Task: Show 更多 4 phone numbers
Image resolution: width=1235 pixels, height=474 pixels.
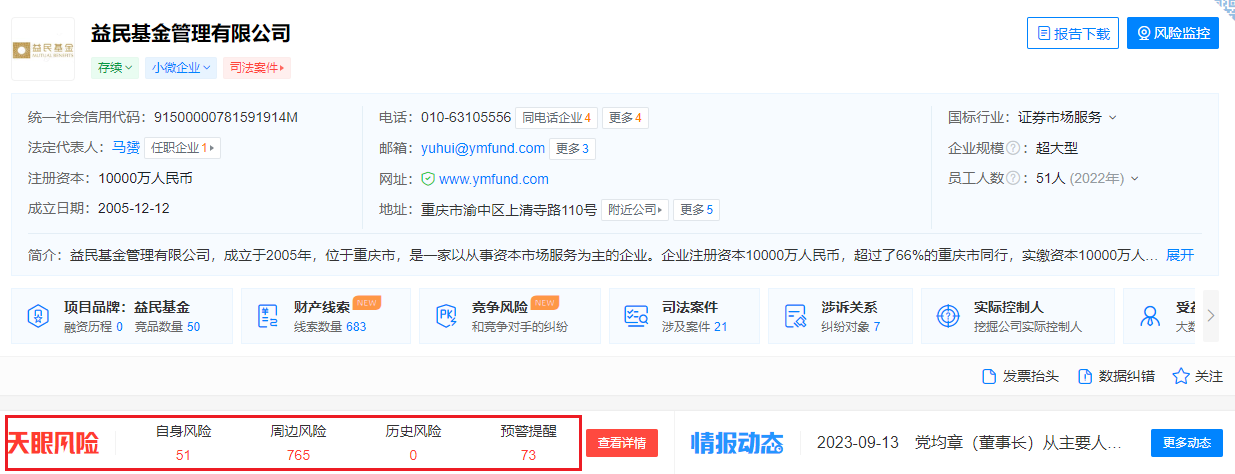Action: pos(625,118)
